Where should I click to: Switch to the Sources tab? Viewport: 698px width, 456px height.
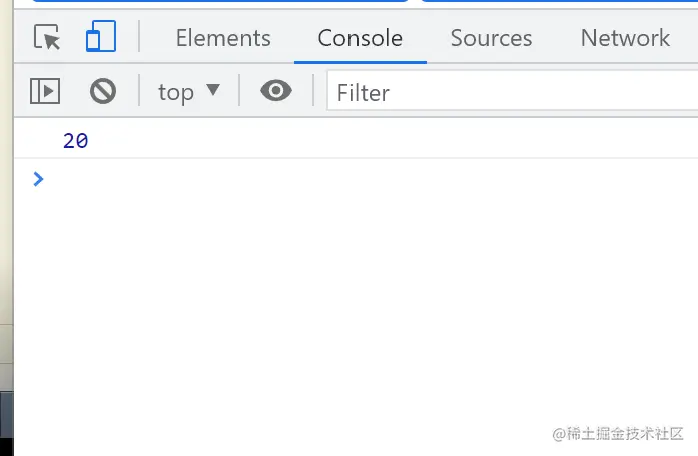click(491, 38)
